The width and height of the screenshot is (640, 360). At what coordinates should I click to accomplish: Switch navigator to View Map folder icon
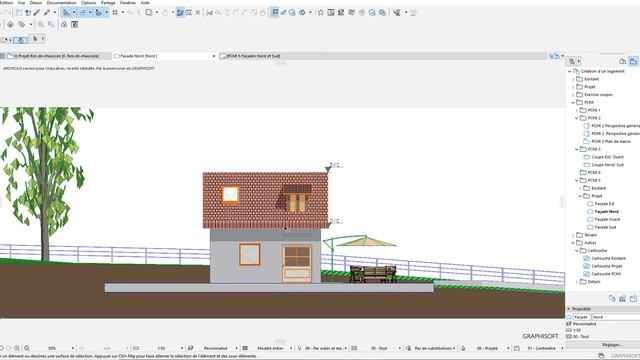[x=633, y=61]
